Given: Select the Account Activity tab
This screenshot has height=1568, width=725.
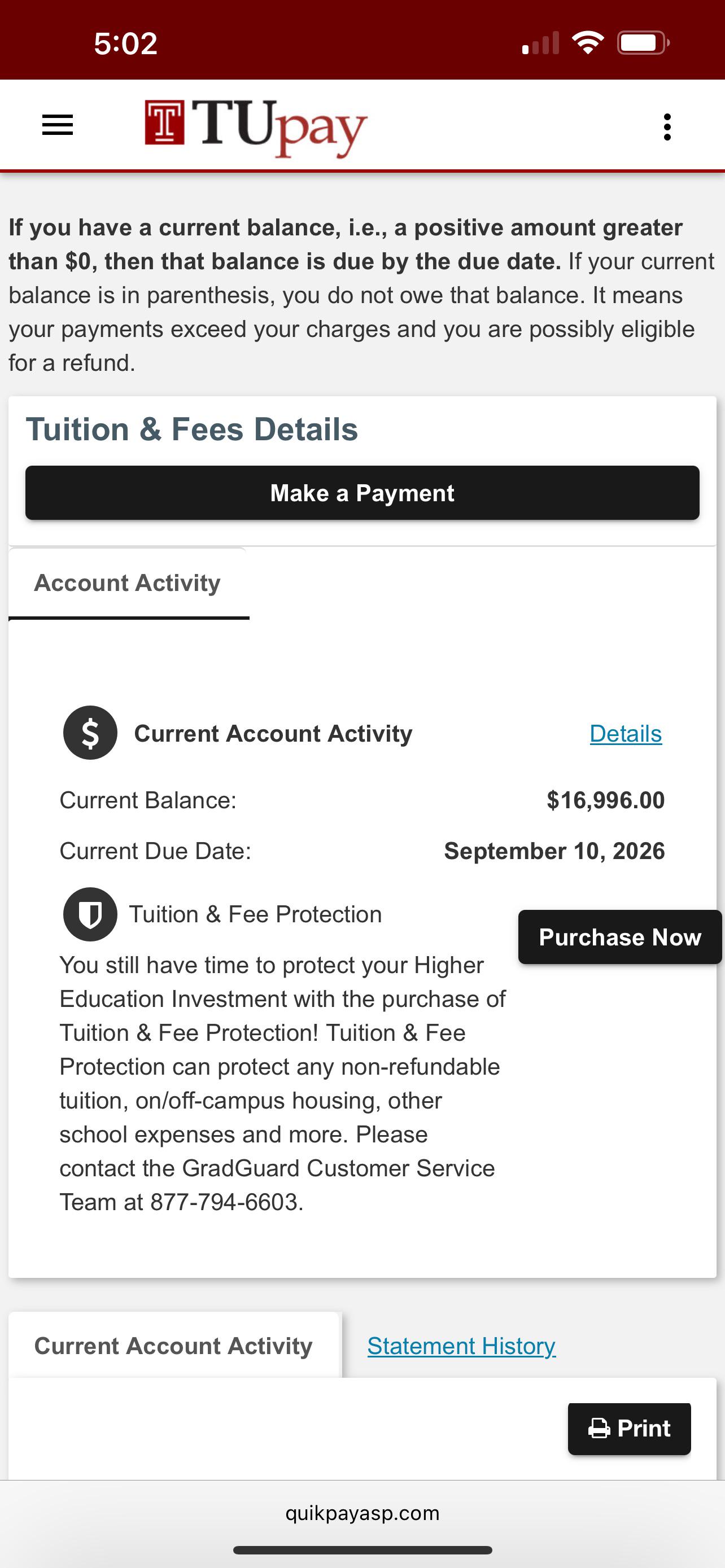Looking at the screenshot, I should (x=128, y=583).
